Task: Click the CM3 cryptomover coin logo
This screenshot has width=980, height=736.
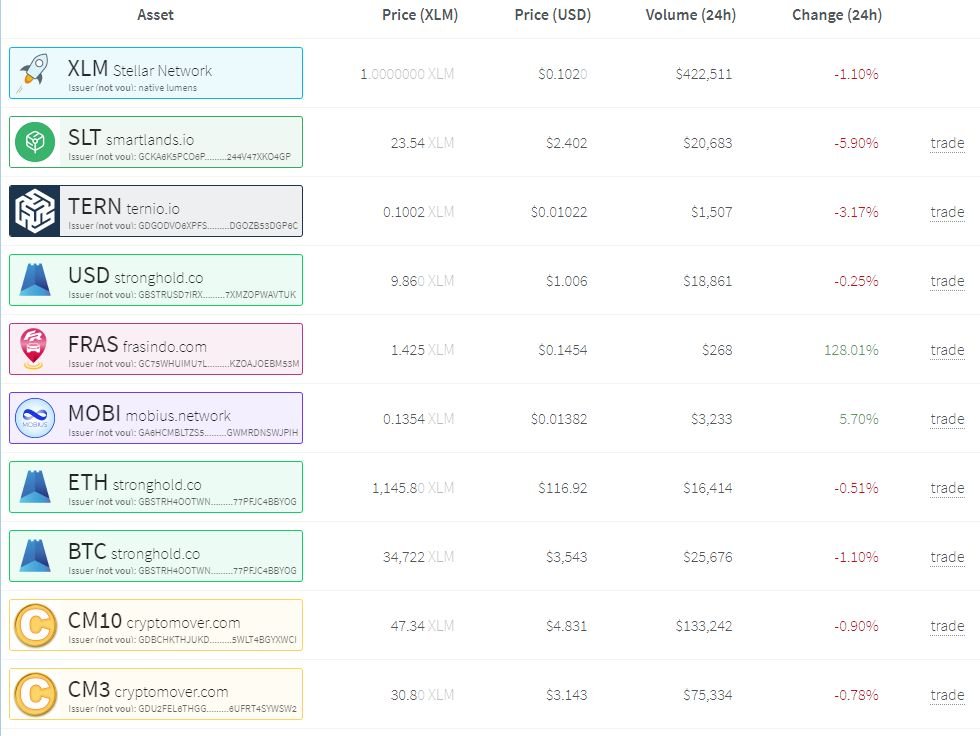Action: pos(36,694)
